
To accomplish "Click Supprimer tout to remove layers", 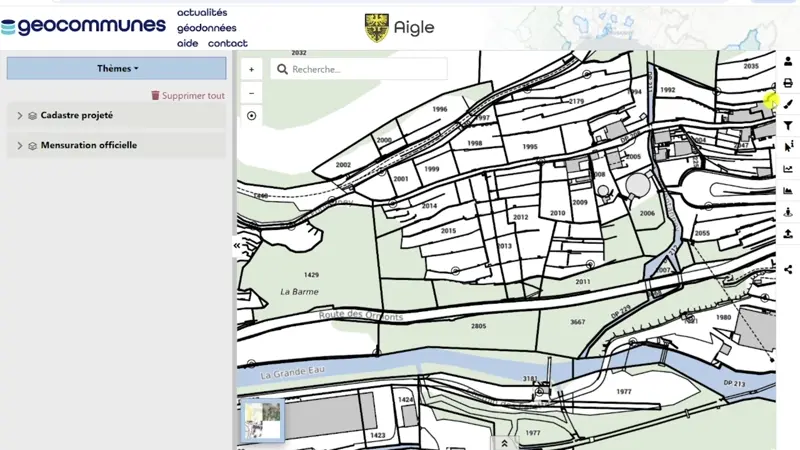I will pos(188,96).
